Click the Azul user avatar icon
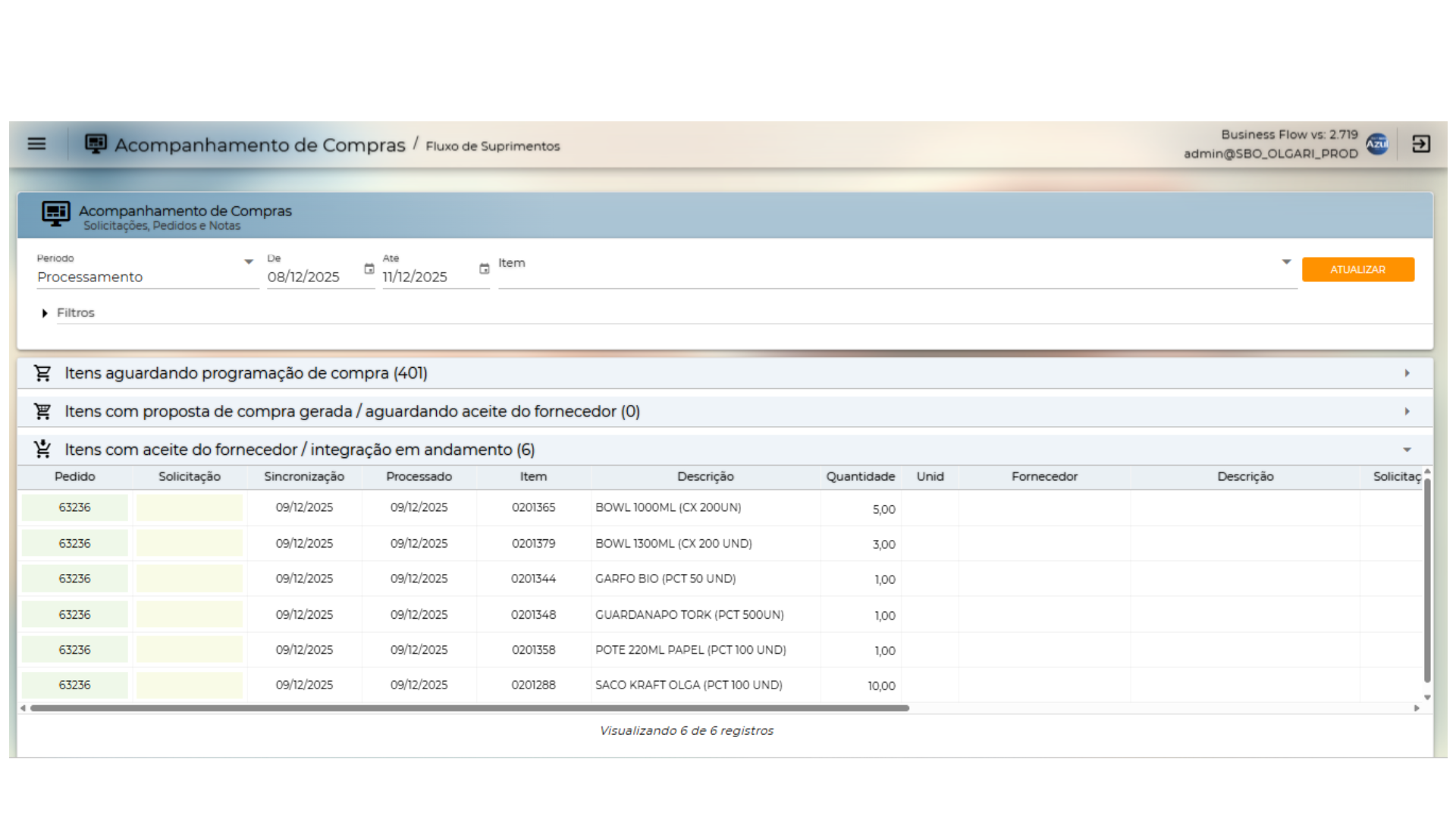The width and height of the screenshot is (1456, 819). (x=1376, y=143)
